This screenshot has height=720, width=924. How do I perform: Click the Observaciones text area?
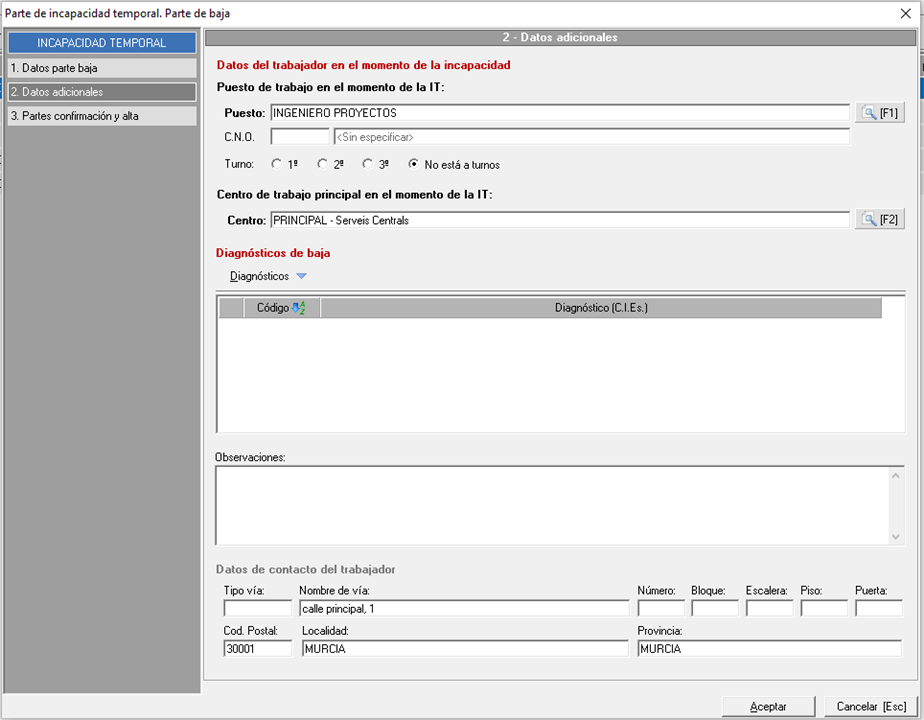(x=550, y=505)
